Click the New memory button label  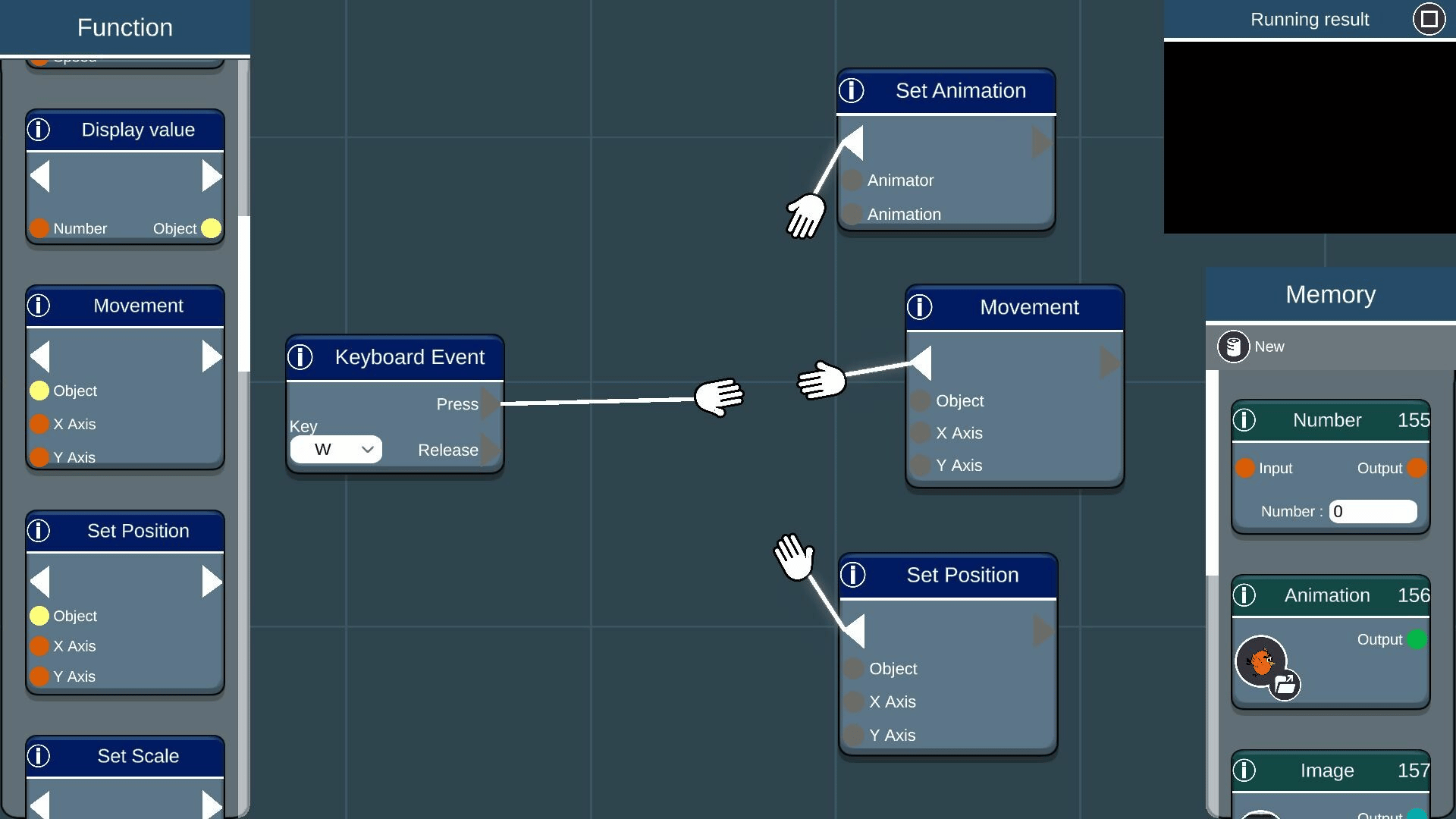point(1269,347)
